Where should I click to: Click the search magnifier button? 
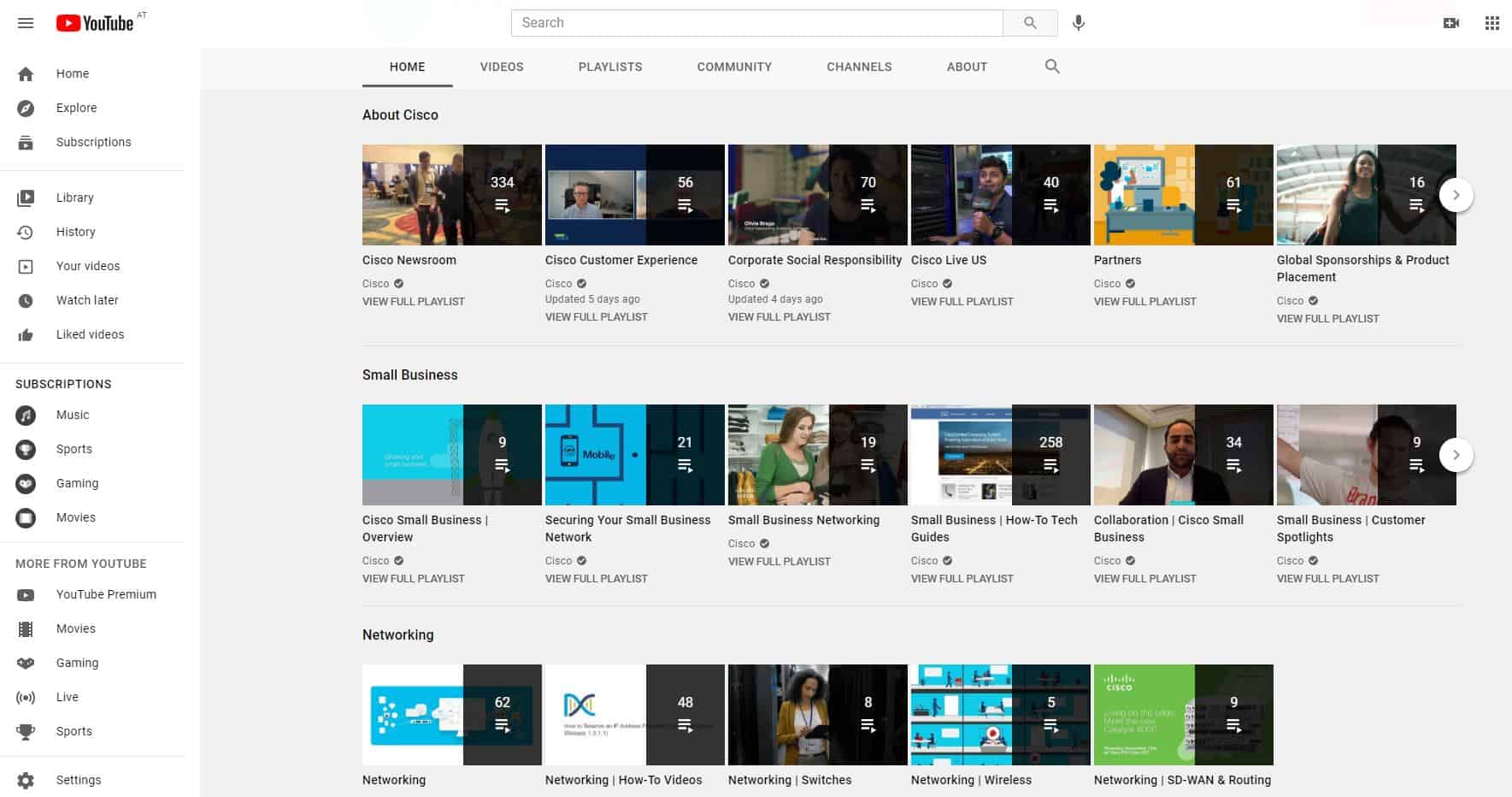1030,23
